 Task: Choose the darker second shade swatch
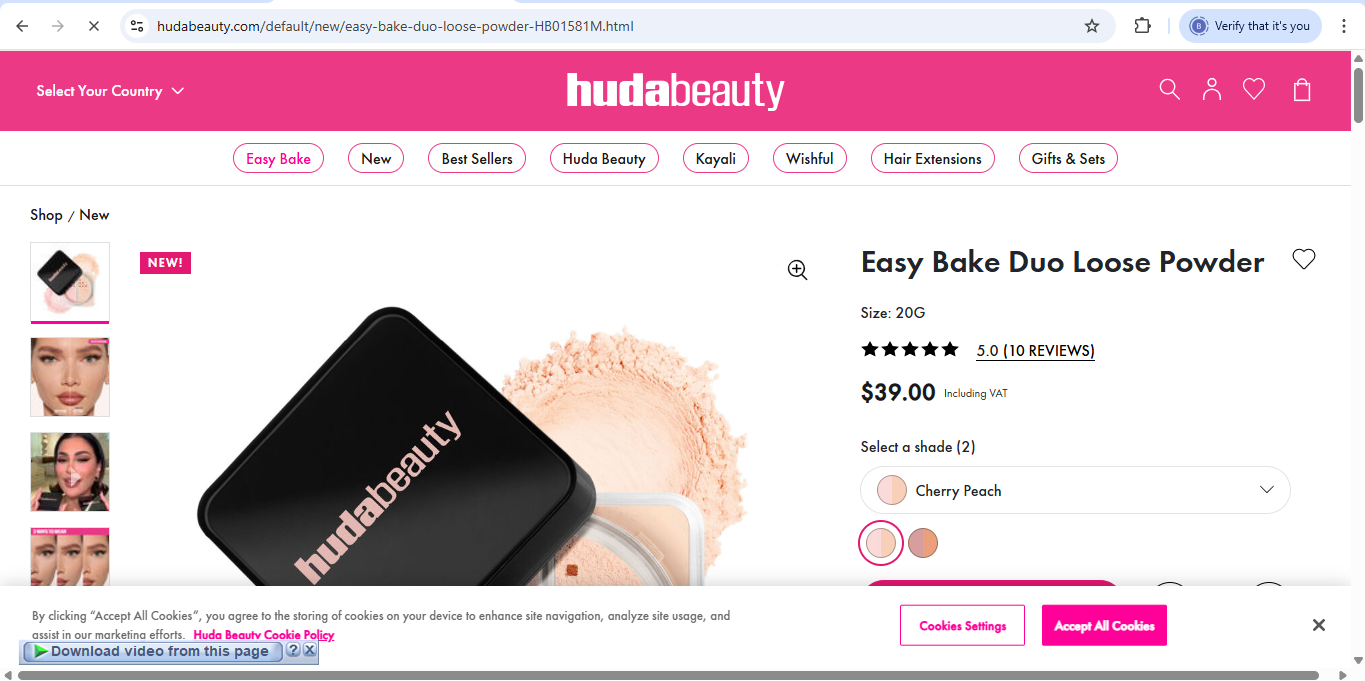click(923, 543)
